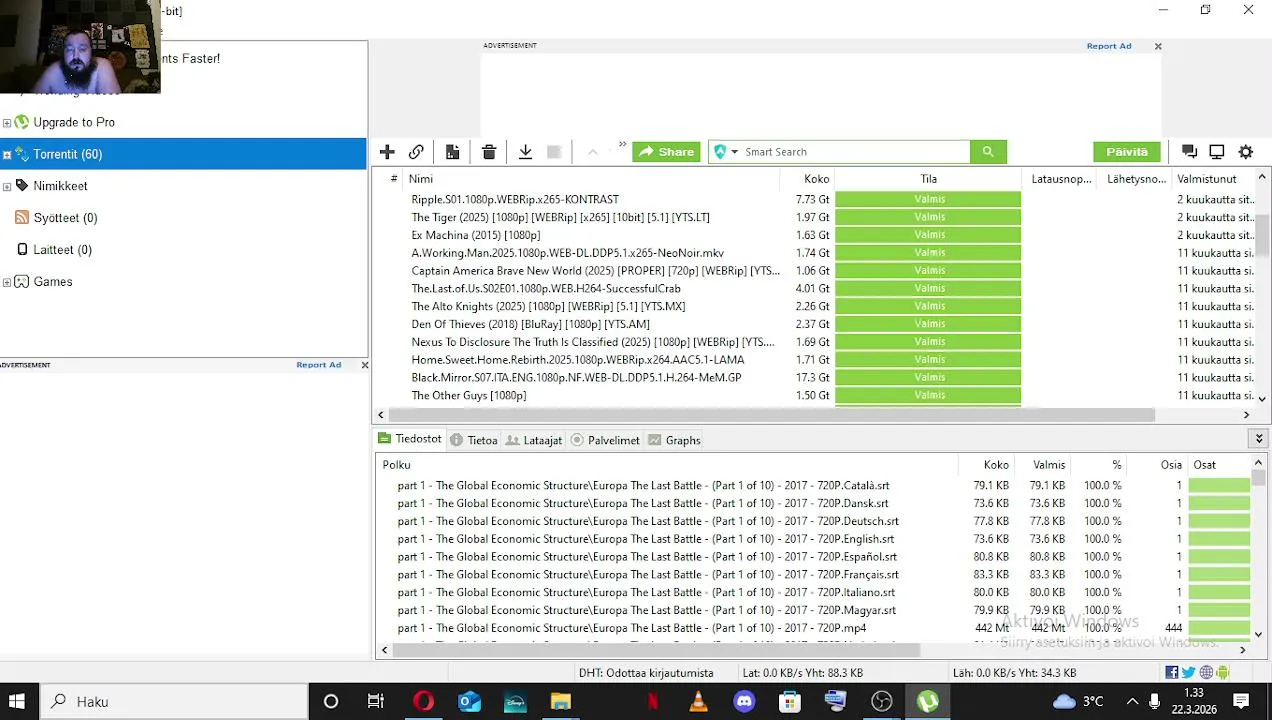Open remote monitor icon in toolbar
Image resolution: width=1272 pixels, height=720 pixels.
(1217, 152)
